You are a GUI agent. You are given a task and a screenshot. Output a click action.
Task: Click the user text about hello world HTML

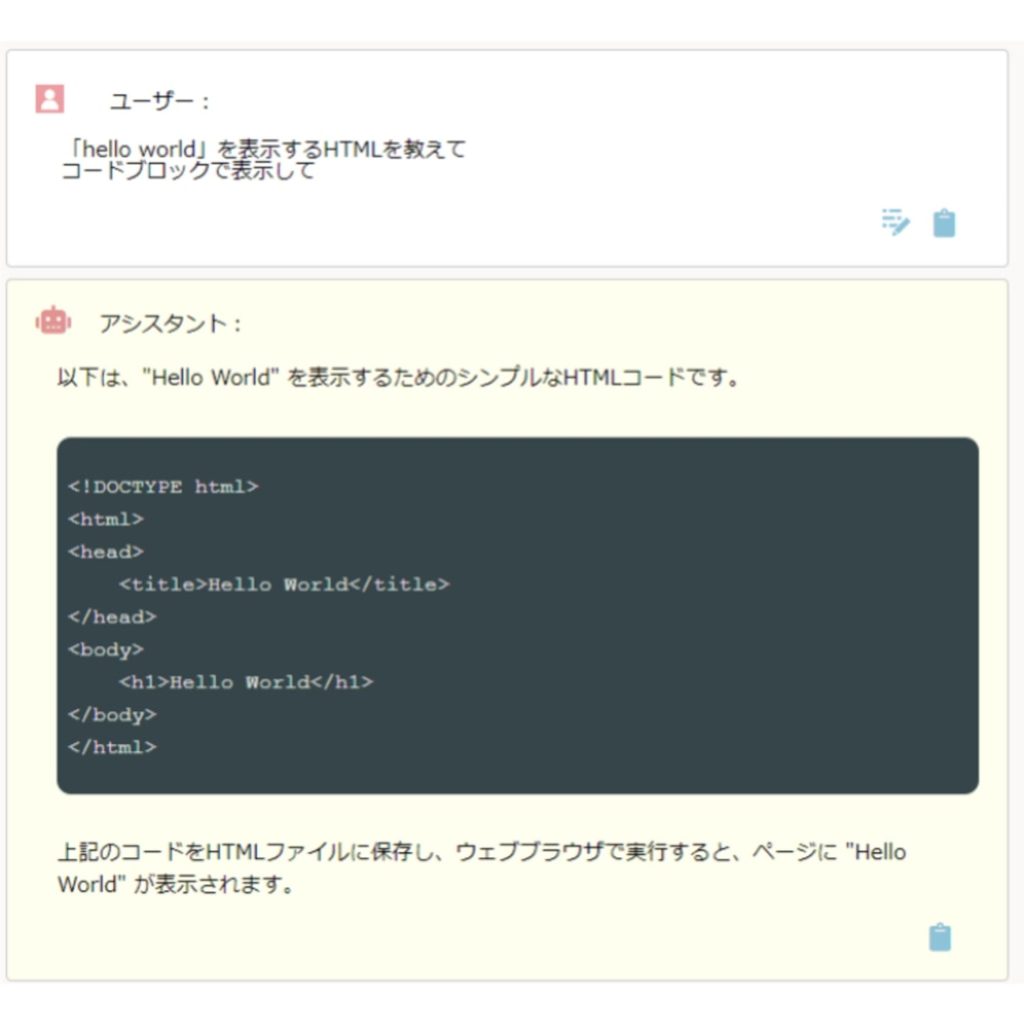(x=265, y=149)
